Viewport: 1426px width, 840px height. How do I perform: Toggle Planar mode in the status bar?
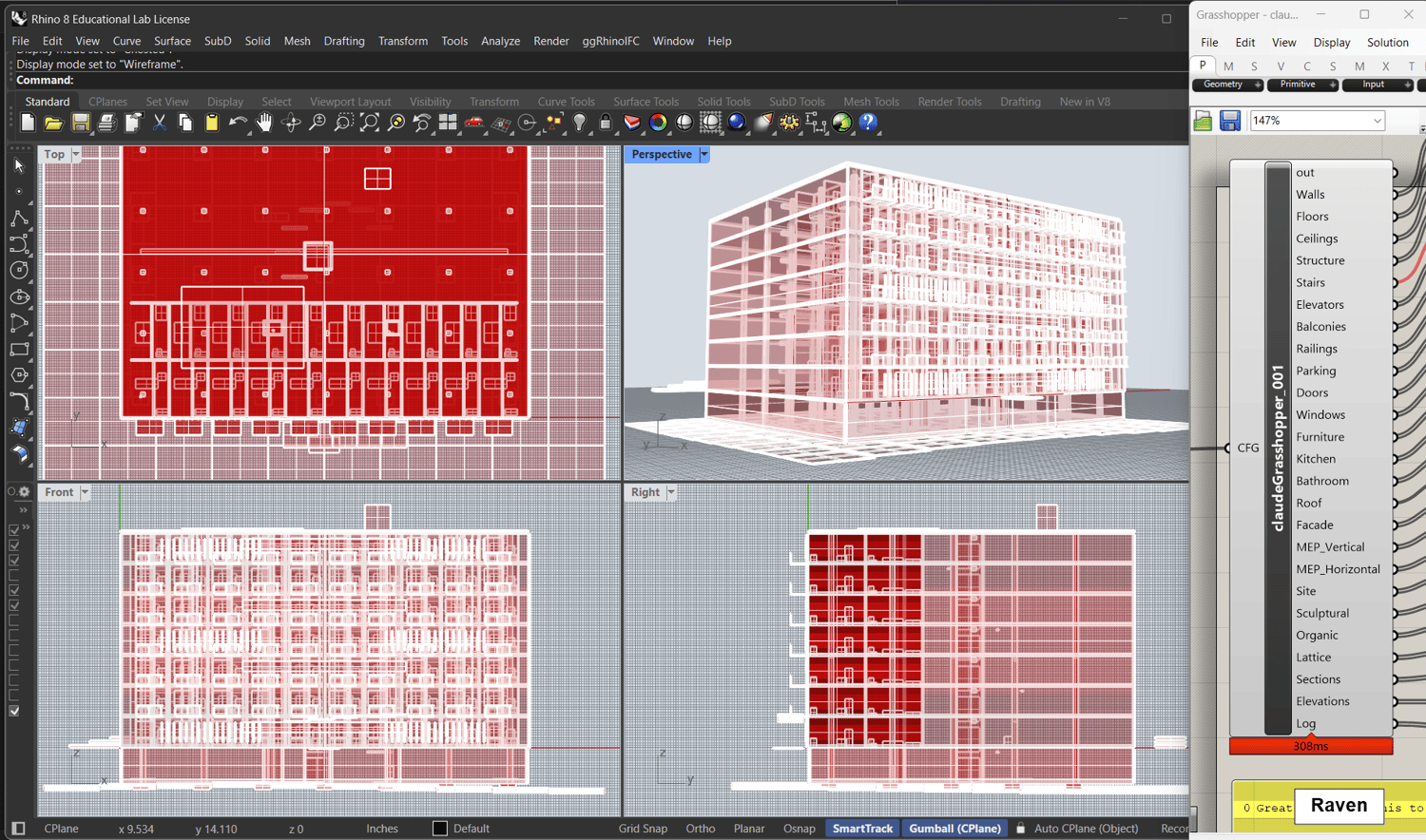749,829
